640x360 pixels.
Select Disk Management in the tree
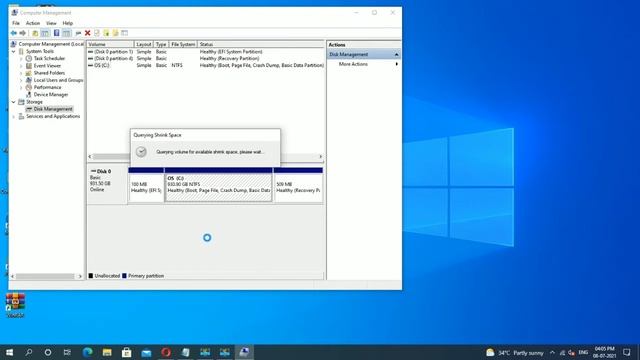pyautogui.click(x=53, y=109)
